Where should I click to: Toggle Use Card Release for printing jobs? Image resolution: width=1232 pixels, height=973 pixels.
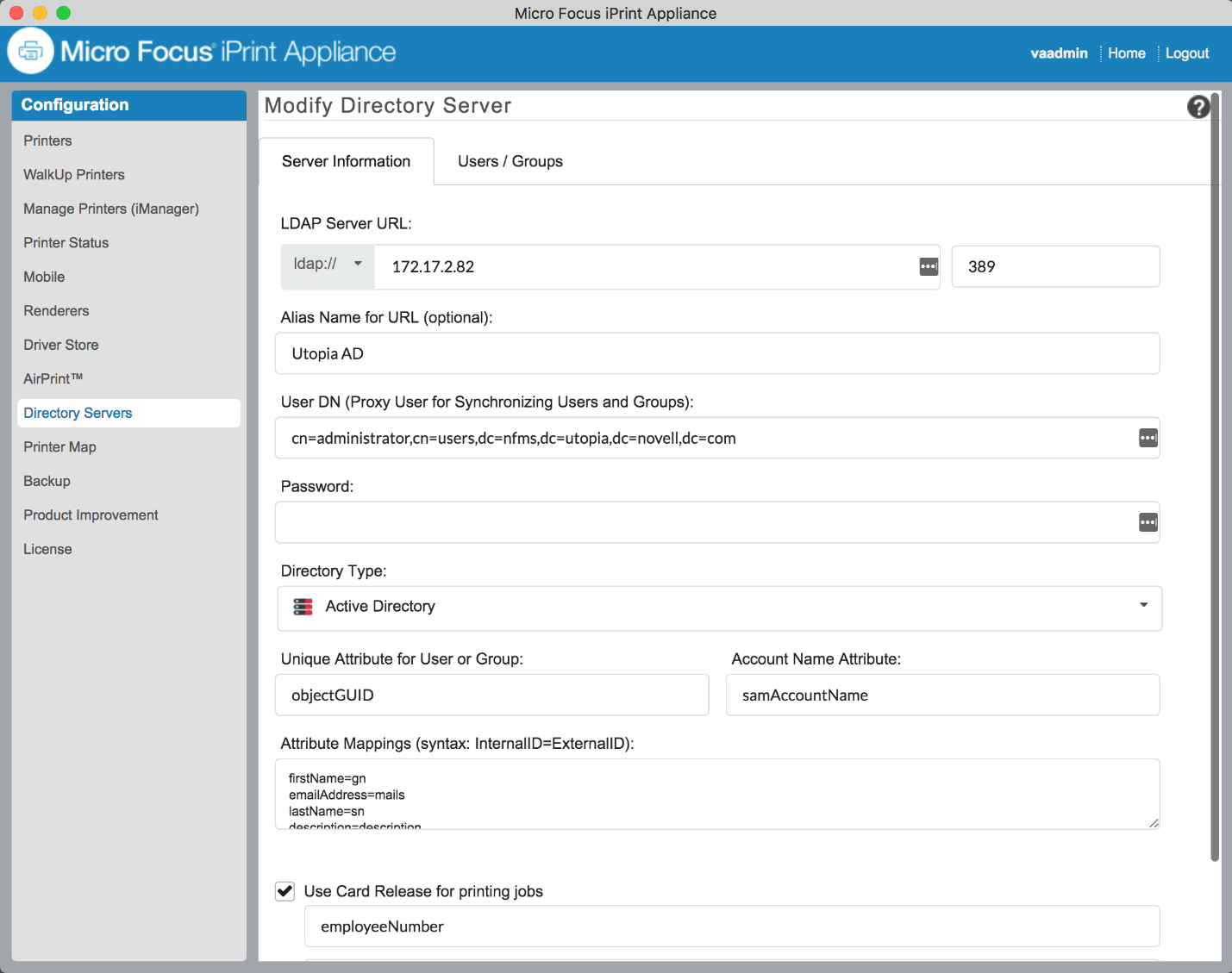pyautogui.click(x=285, y=891)
